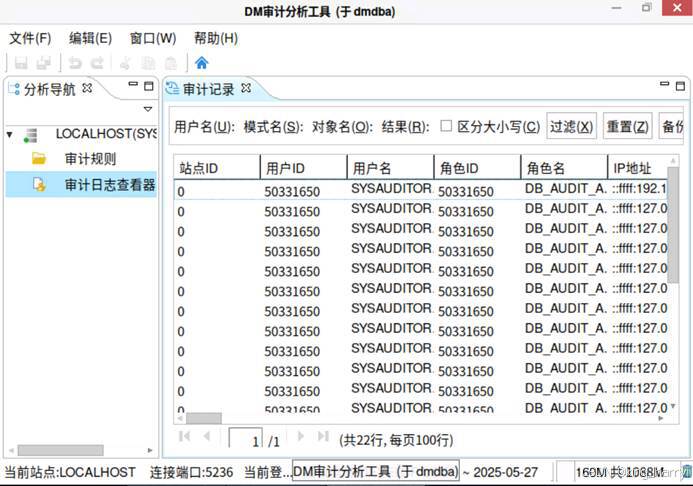Click the previous page pagination icon
Viewport: 693px width, 486px height.
pyautogui.click(x=206, y=437)
